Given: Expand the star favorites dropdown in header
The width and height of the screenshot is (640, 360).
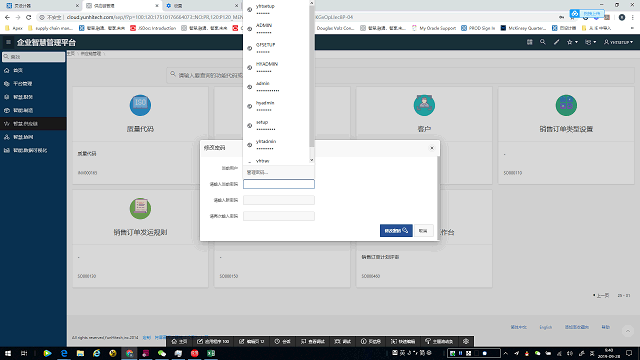Looking at the screenshot, I should click(x=572, y=42).
